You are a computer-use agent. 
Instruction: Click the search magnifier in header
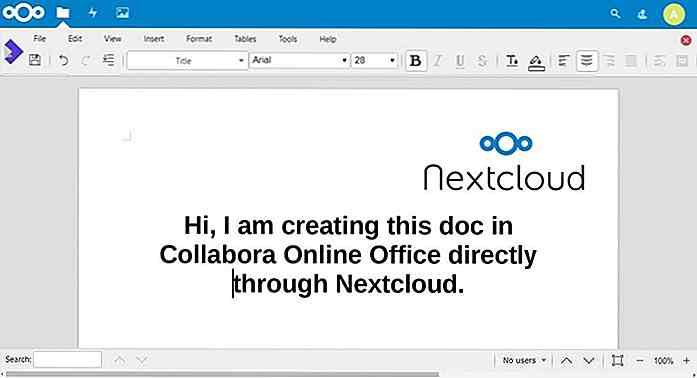point(615,13)
